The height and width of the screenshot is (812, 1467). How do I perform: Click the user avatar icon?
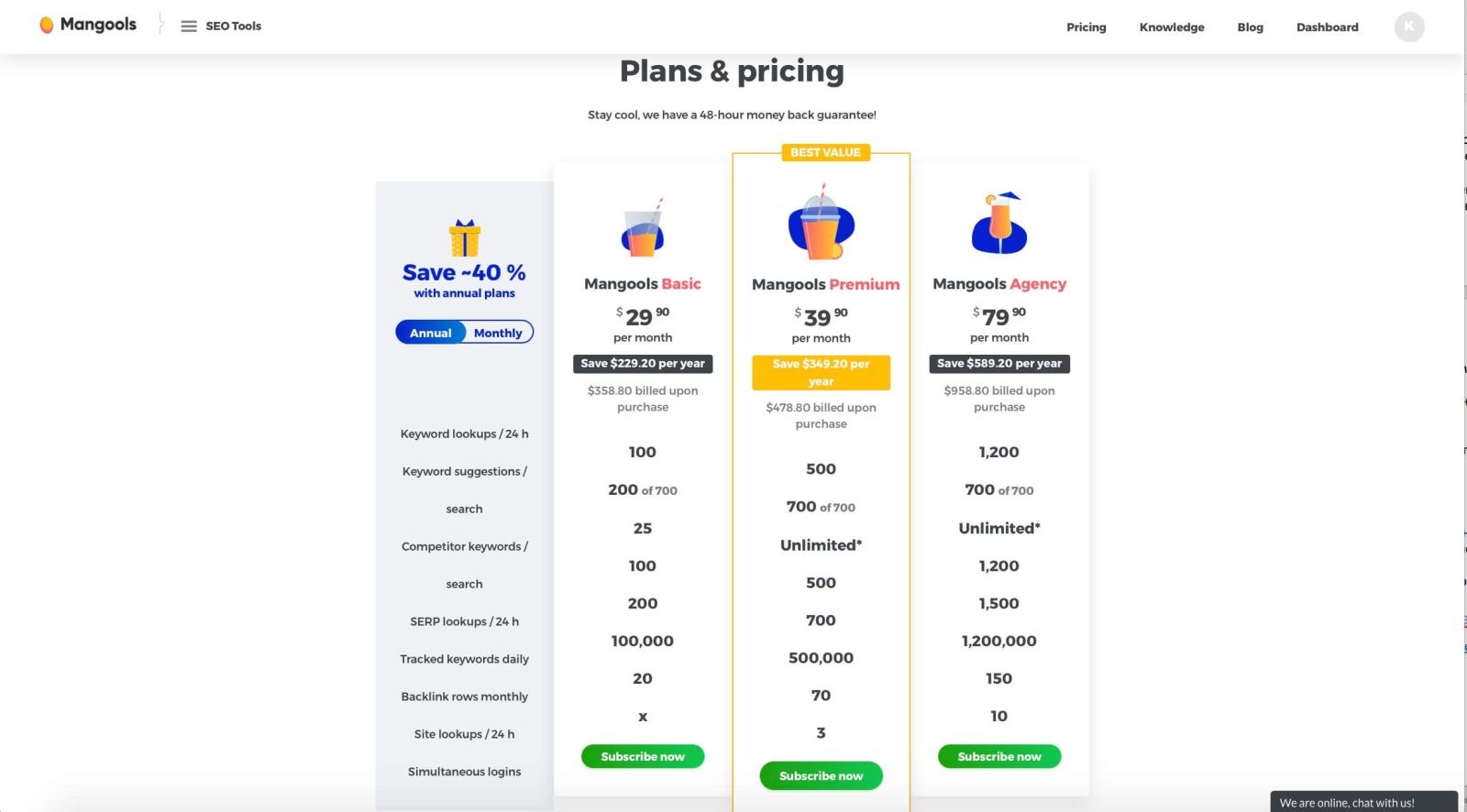tap(1409, 27)
